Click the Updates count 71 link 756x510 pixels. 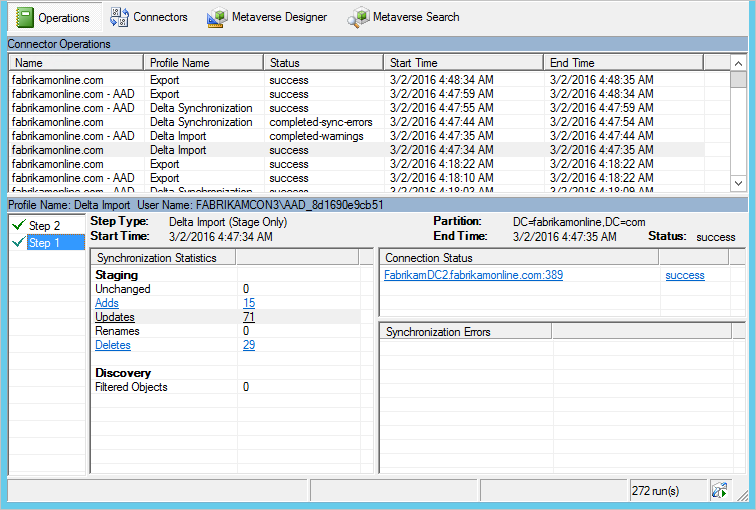tap(248, 317)
